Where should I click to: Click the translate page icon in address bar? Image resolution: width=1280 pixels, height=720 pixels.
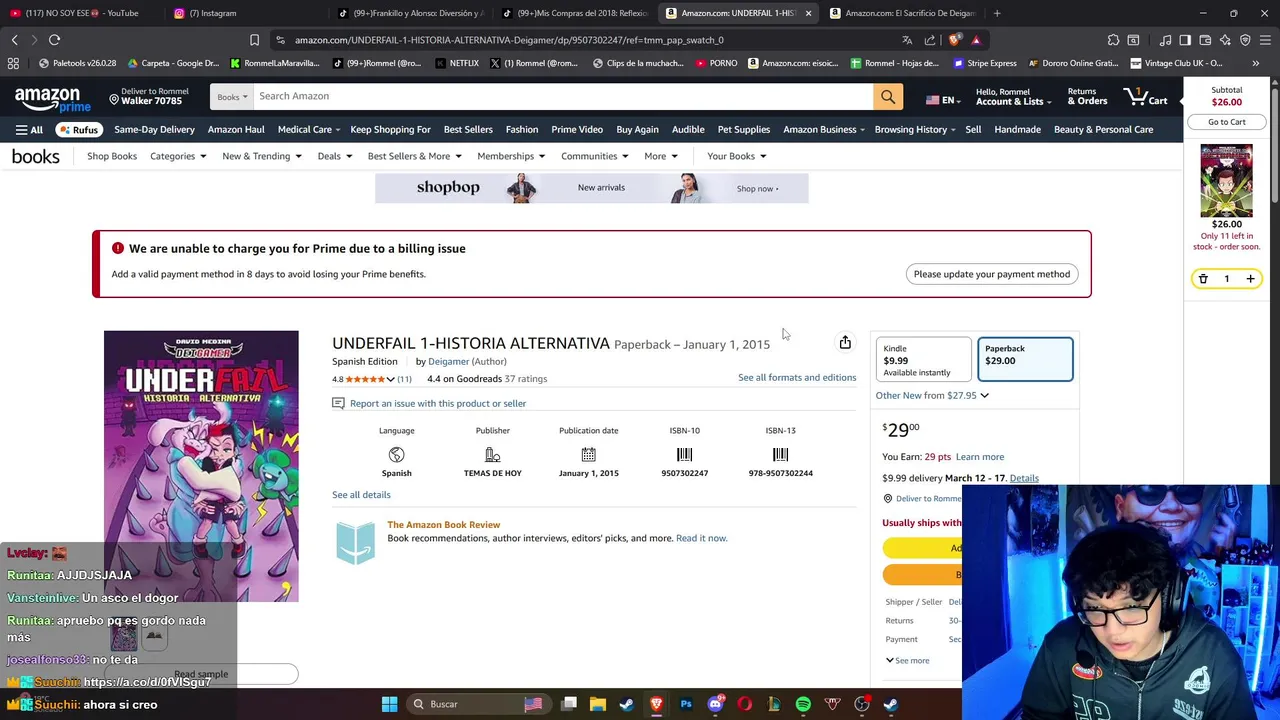click(907, 40)
